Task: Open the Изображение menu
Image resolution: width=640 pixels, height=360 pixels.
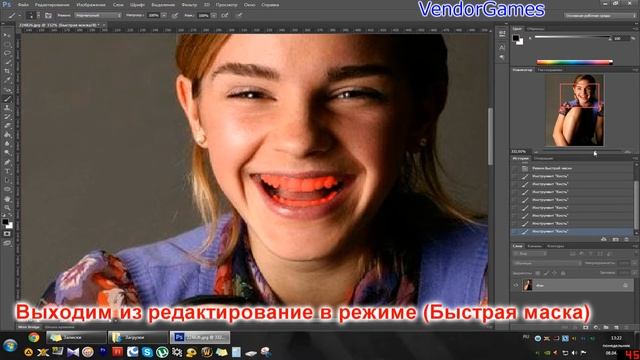Action: (x=91, y=5)
